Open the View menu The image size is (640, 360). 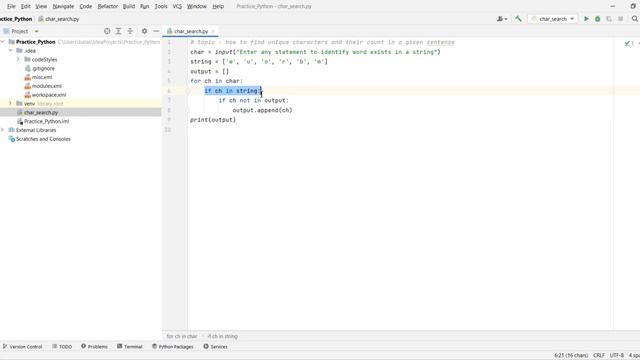click(x=41, y=7)
